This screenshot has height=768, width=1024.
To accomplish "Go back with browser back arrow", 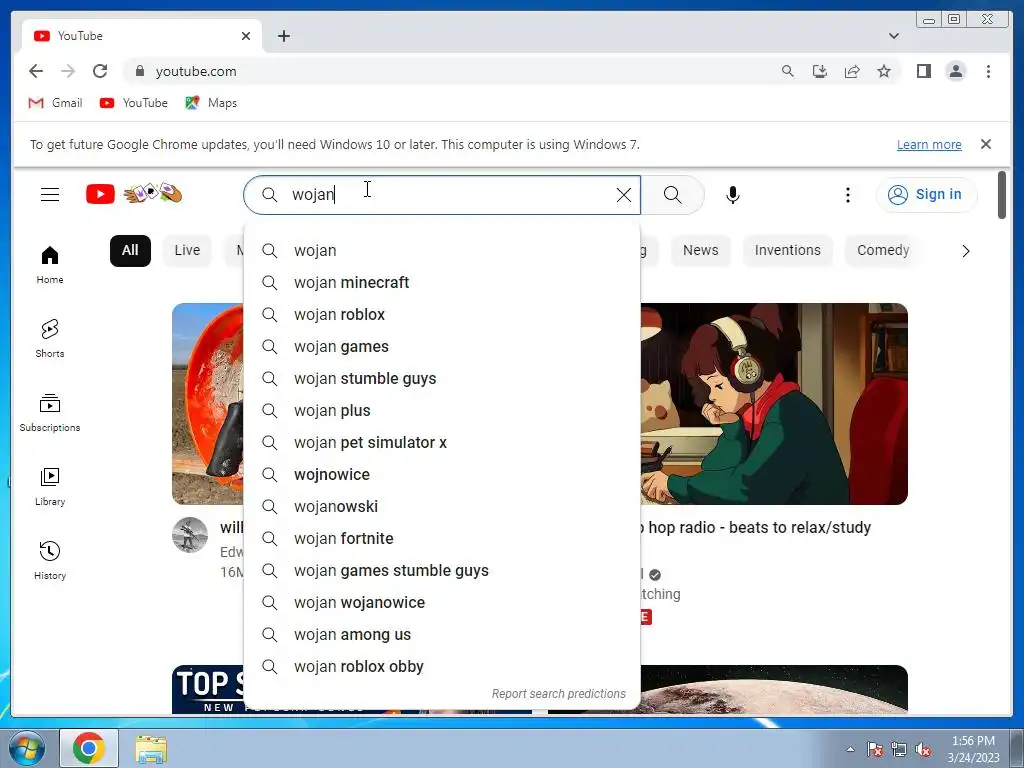I will pyautogui.click(x=36, y=71).
